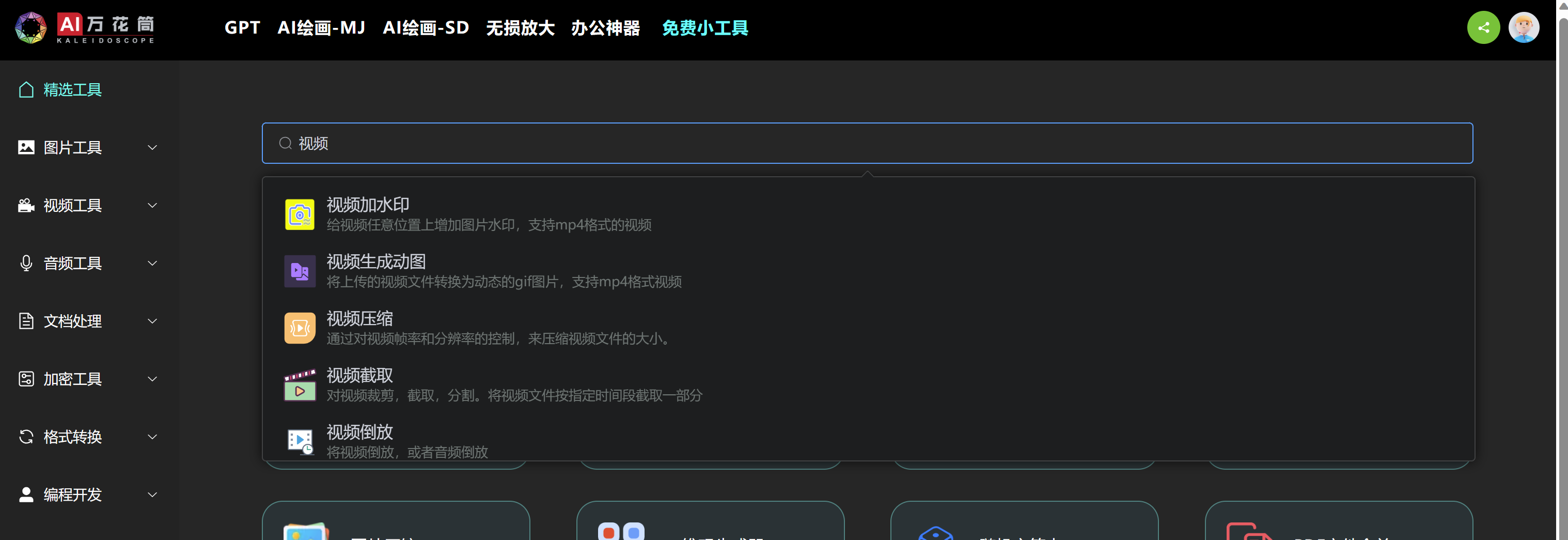
Task: Click the search magnifier icon
Action: pyautogui.click(x=285, y=143)
